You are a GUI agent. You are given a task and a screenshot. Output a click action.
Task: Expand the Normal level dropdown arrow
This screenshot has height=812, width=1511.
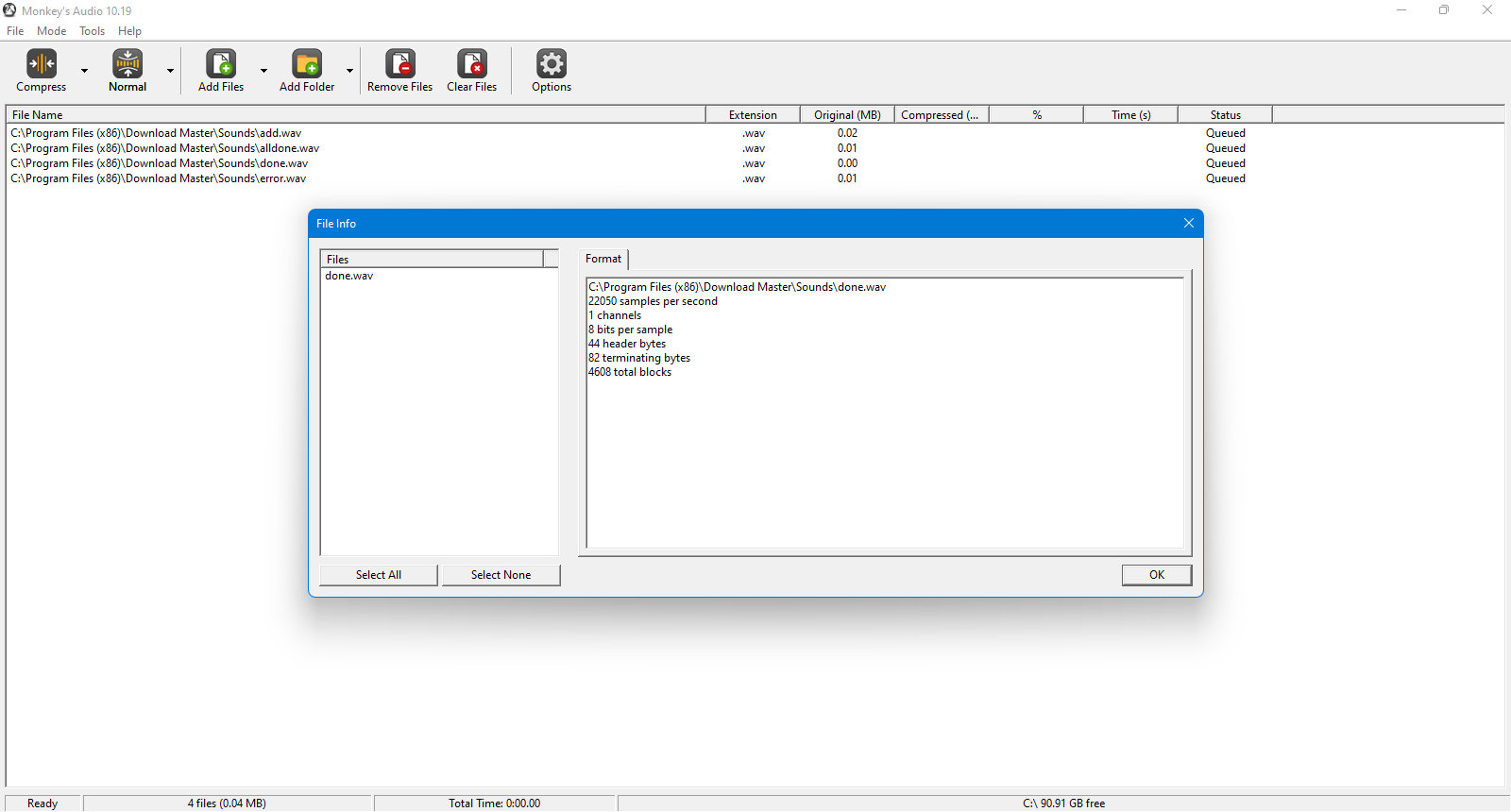[x=170, y=71]
